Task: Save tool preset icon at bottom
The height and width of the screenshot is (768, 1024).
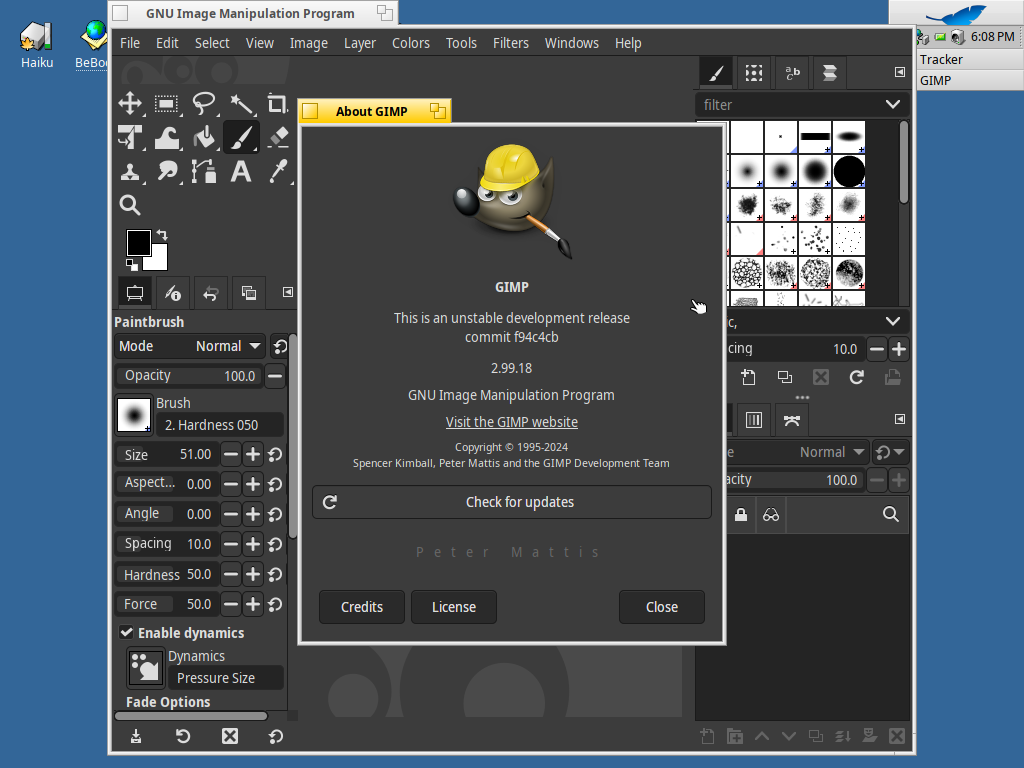Action: click(136, 737)
